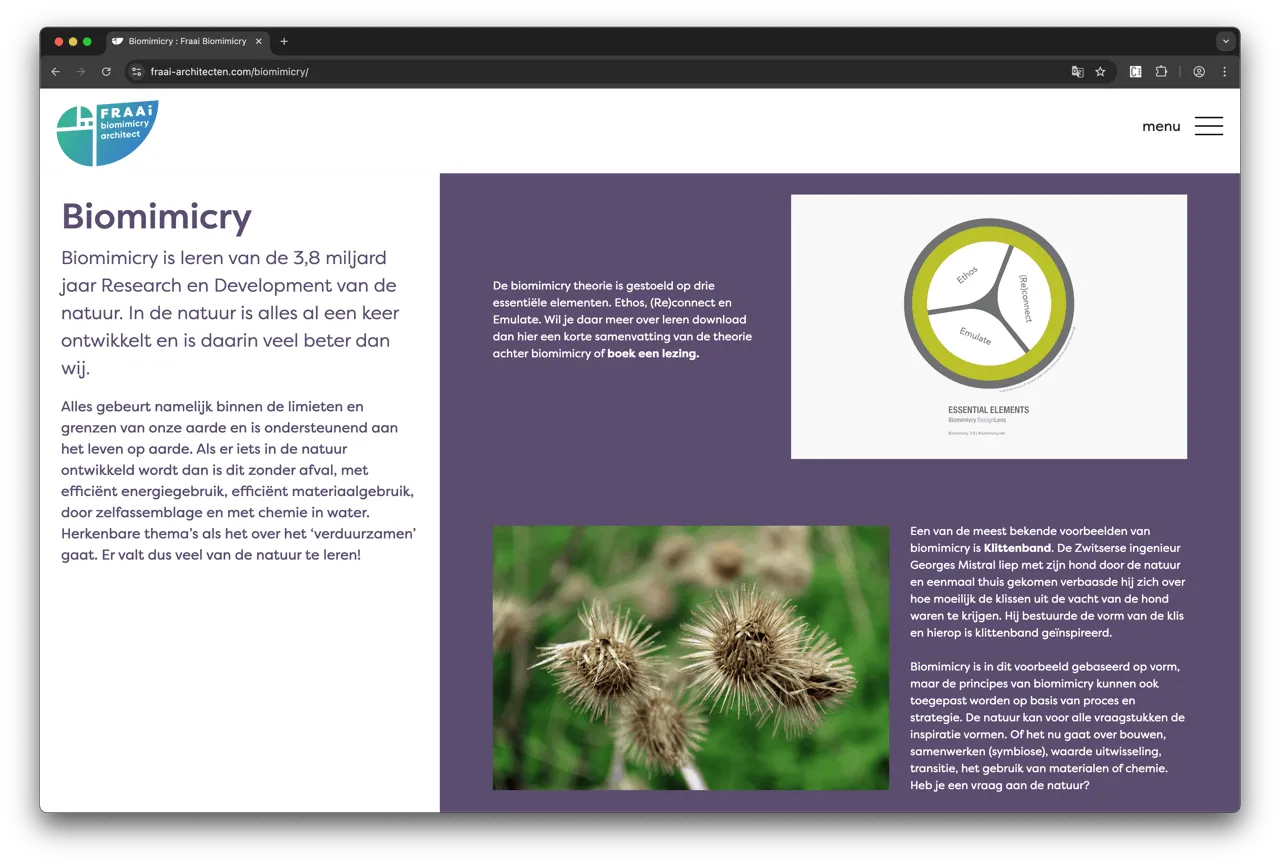Expand the chevron at browser top right
Screen dimensions: 1280x865
[x=1226, y=41]
